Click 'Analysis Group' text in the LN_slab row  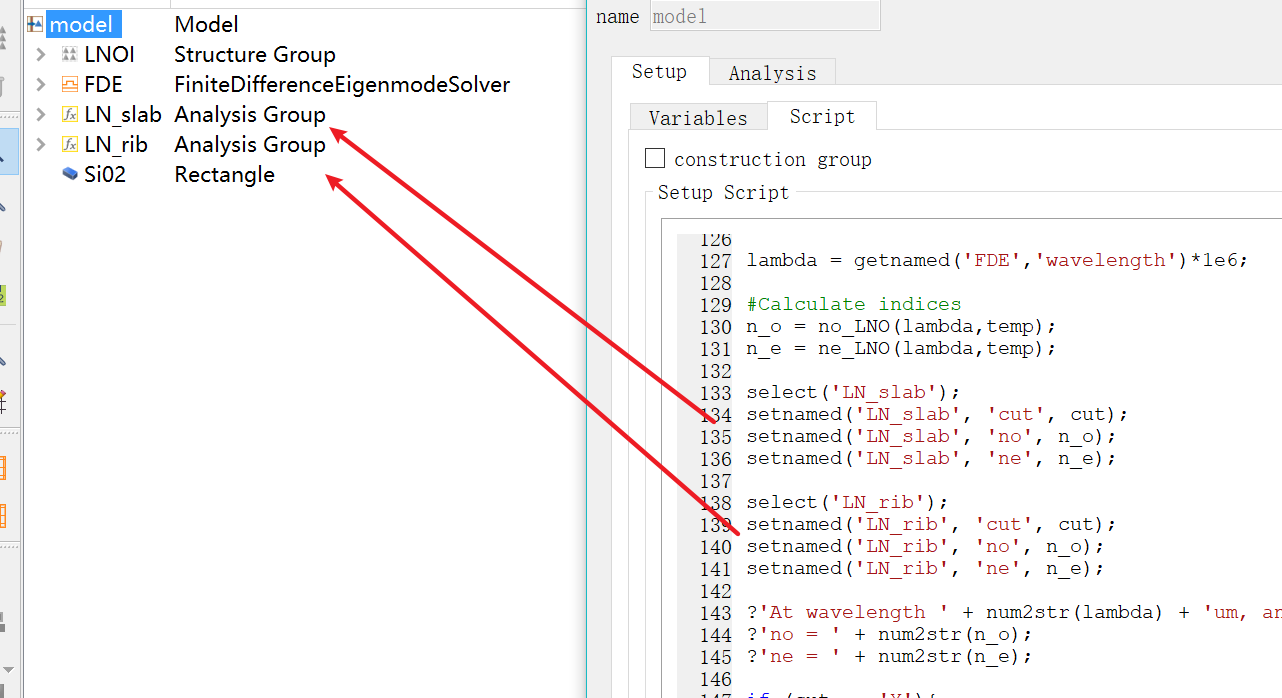[x=250, y=114]
